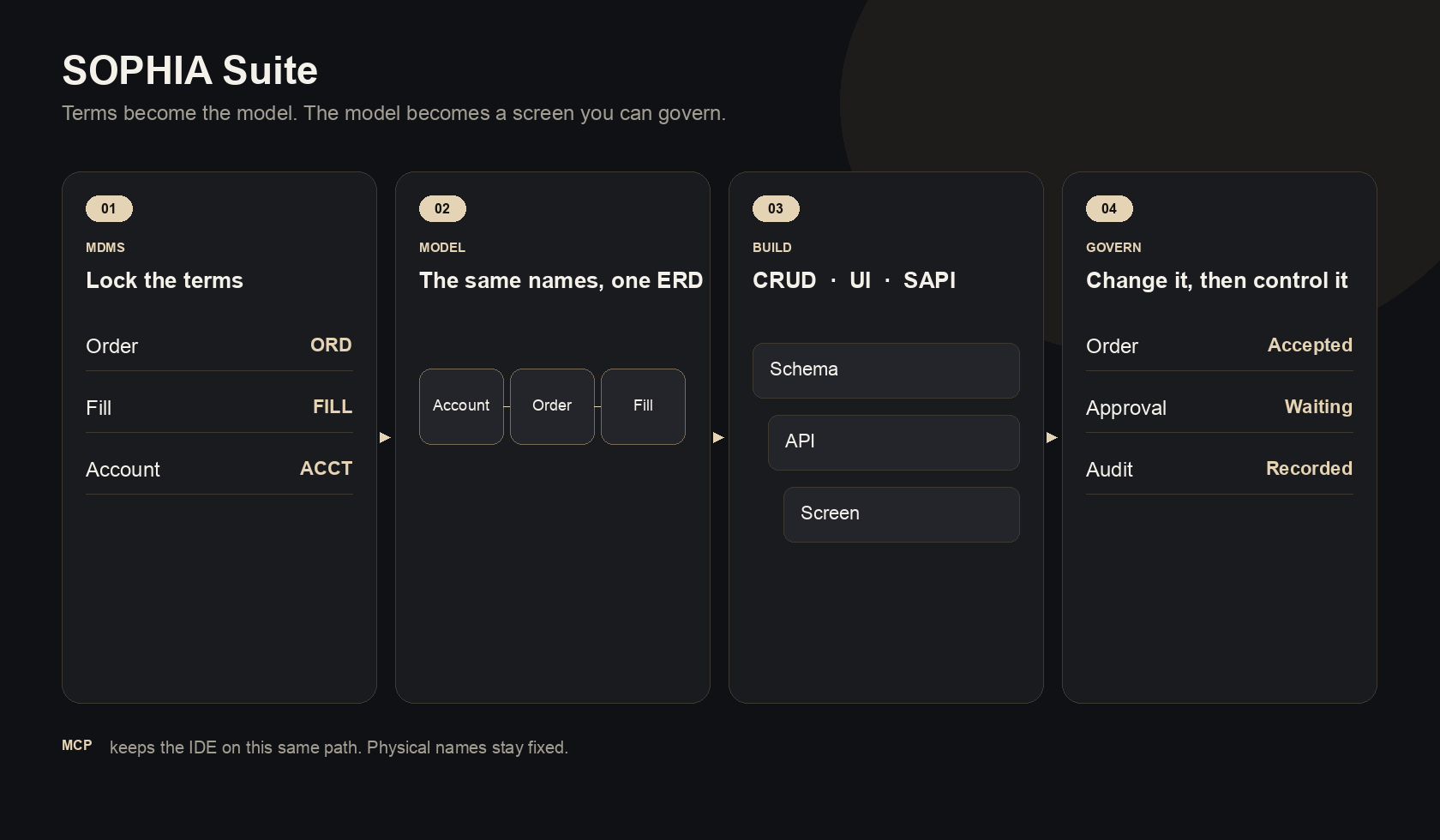Click the Schema layer box
This screenshot has width=1440, height=840.
click(x=886, y=370)
